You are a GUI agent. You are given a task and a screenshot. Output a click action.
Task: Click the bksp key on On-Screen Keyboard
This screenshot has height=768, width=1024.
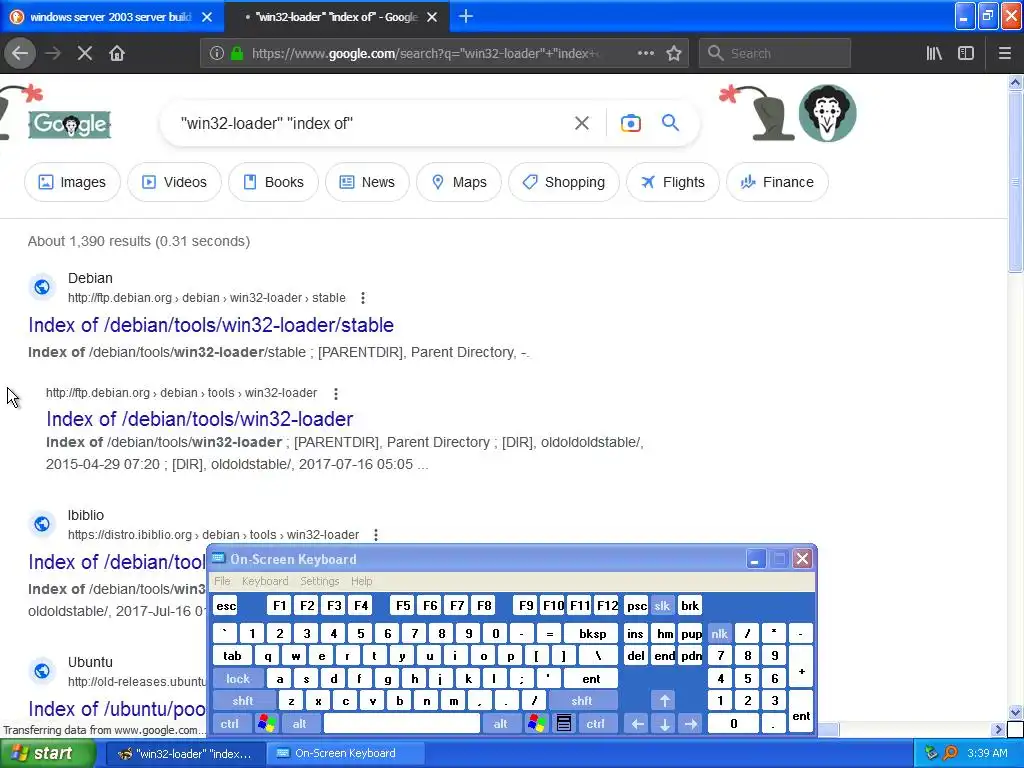click(592, 633)
